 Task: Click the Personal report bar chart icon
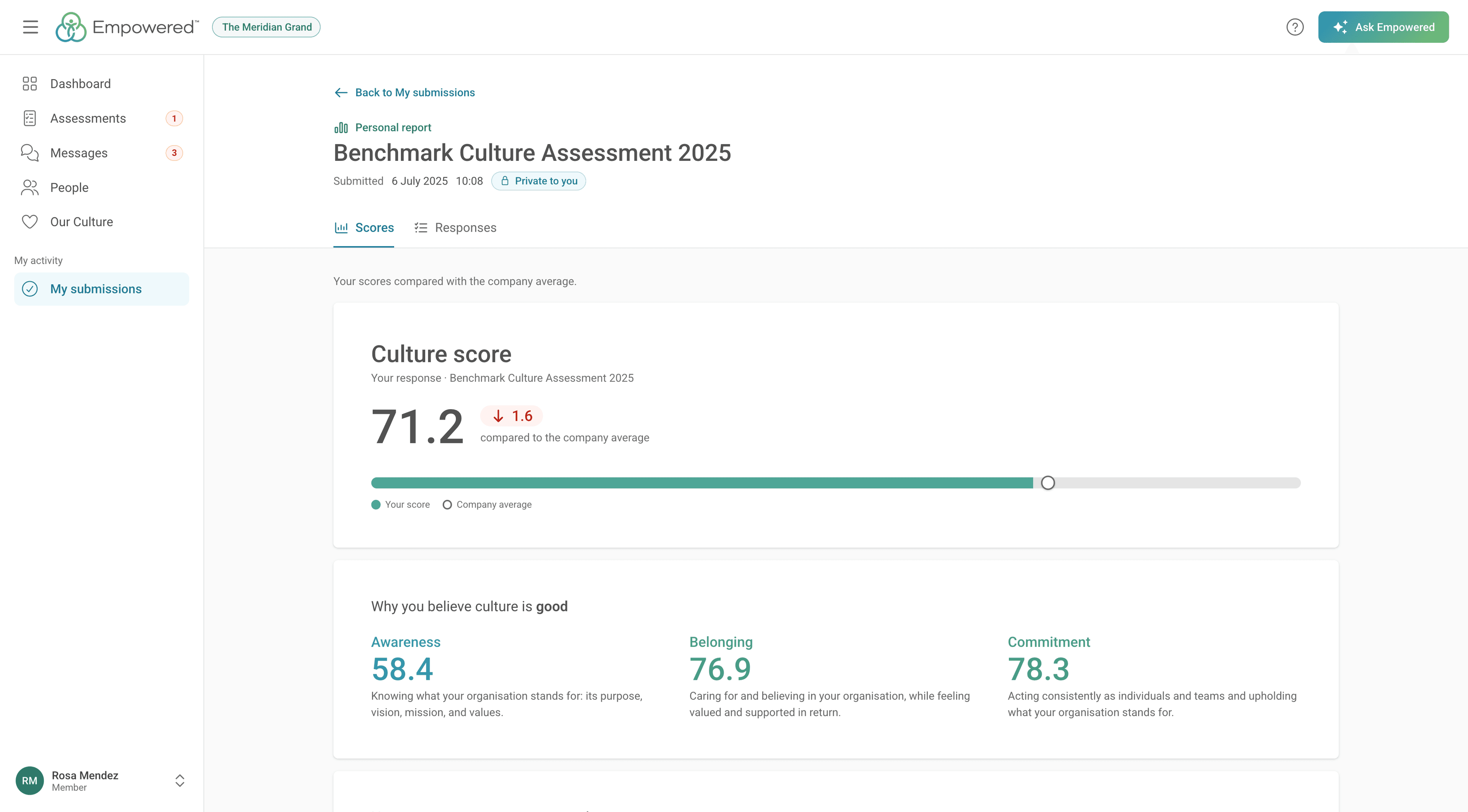341,128
